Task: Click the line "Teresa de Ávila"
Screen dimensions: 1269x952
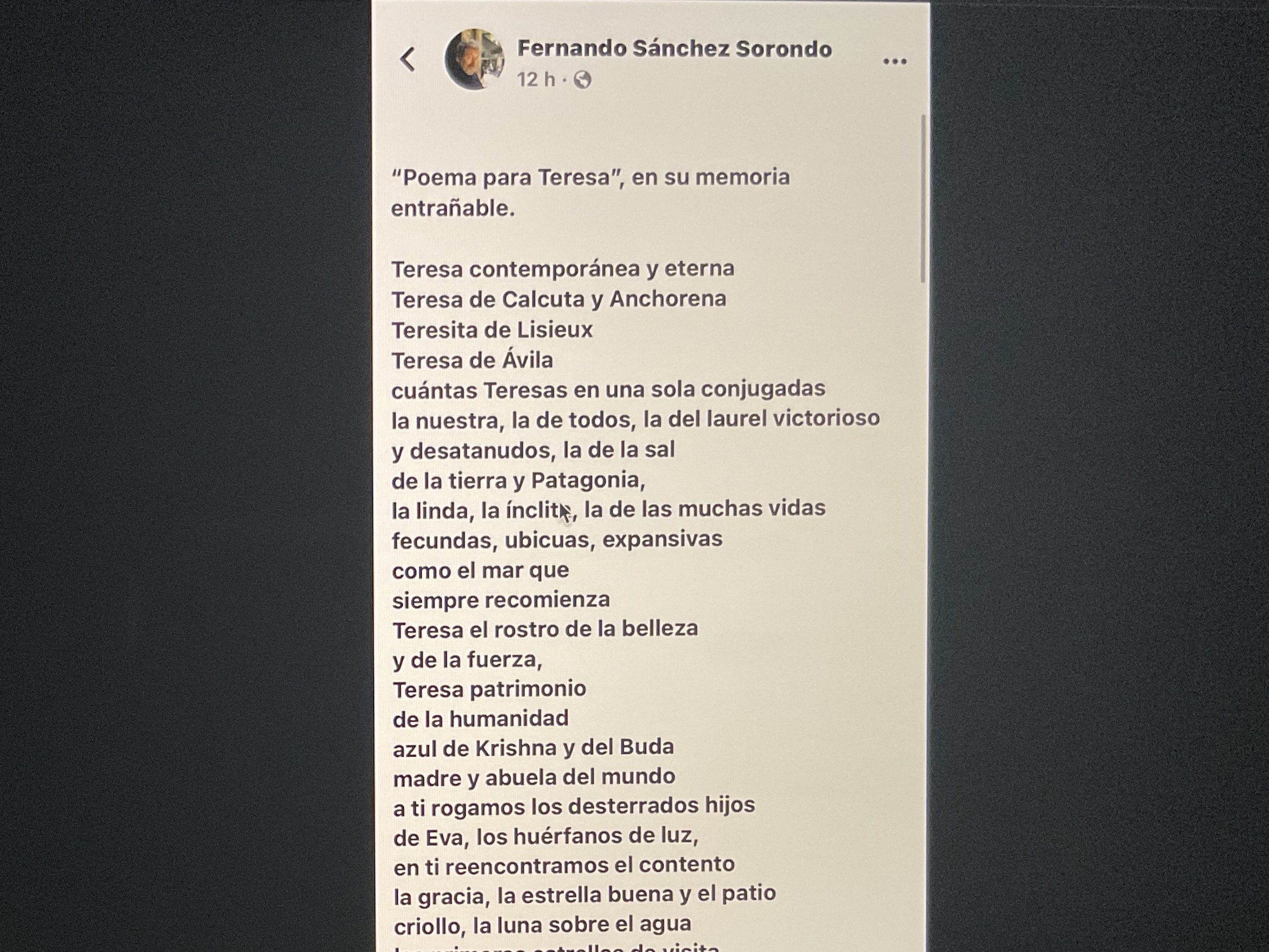Action: pos(472,360)
